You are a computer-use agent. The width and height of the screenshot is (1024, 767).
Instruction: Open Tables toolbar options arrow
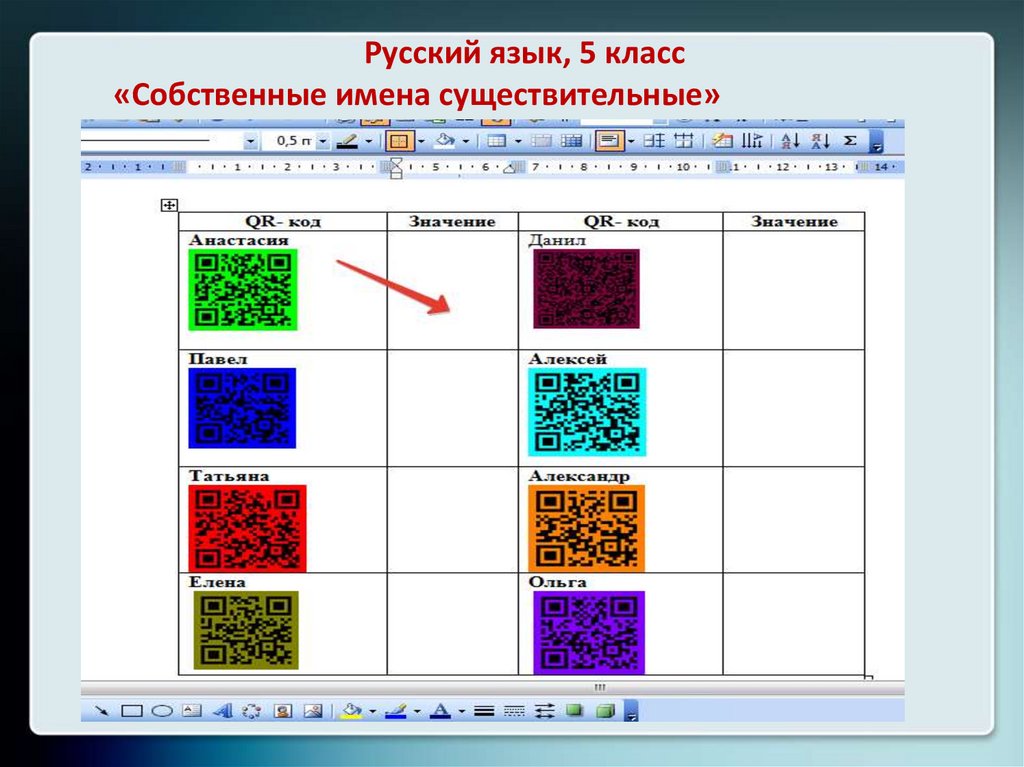pos(878,142)
